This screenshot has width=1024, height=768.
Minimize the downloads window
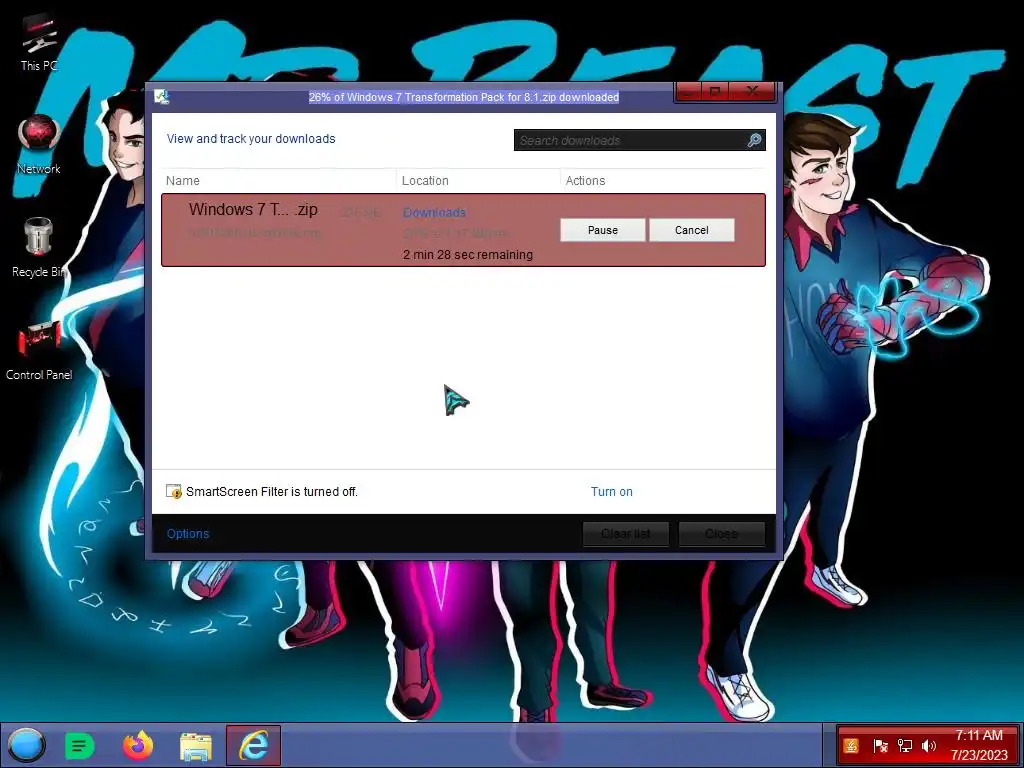[688, 91]
